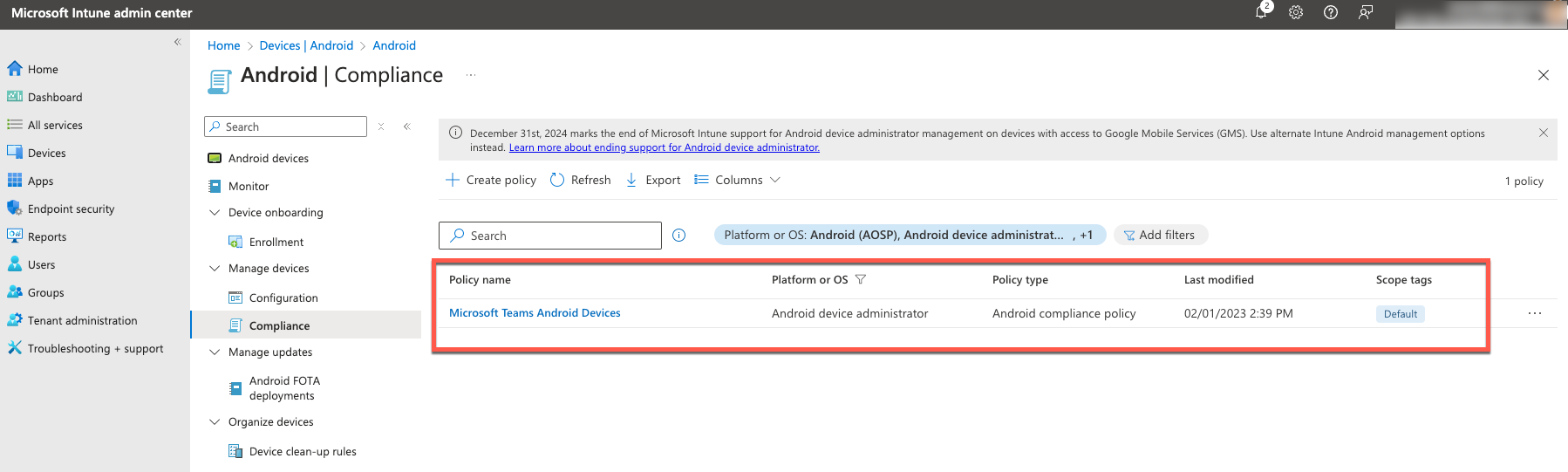Open the feedback person icon
Viewport: 1568px width, 472px height.
1366,12
